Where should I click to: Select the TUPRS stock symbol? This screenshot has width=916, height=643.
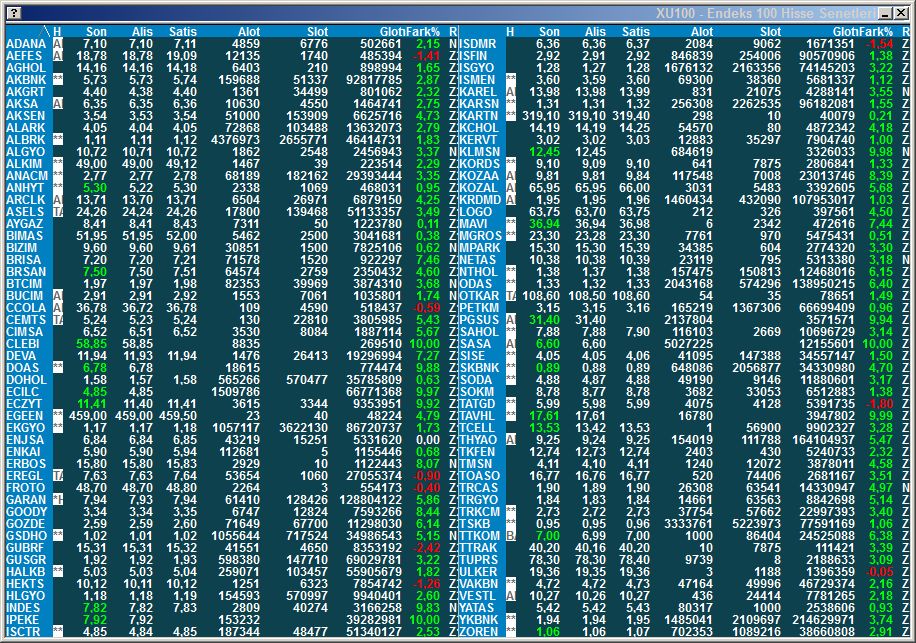click(x=478, y=560)
